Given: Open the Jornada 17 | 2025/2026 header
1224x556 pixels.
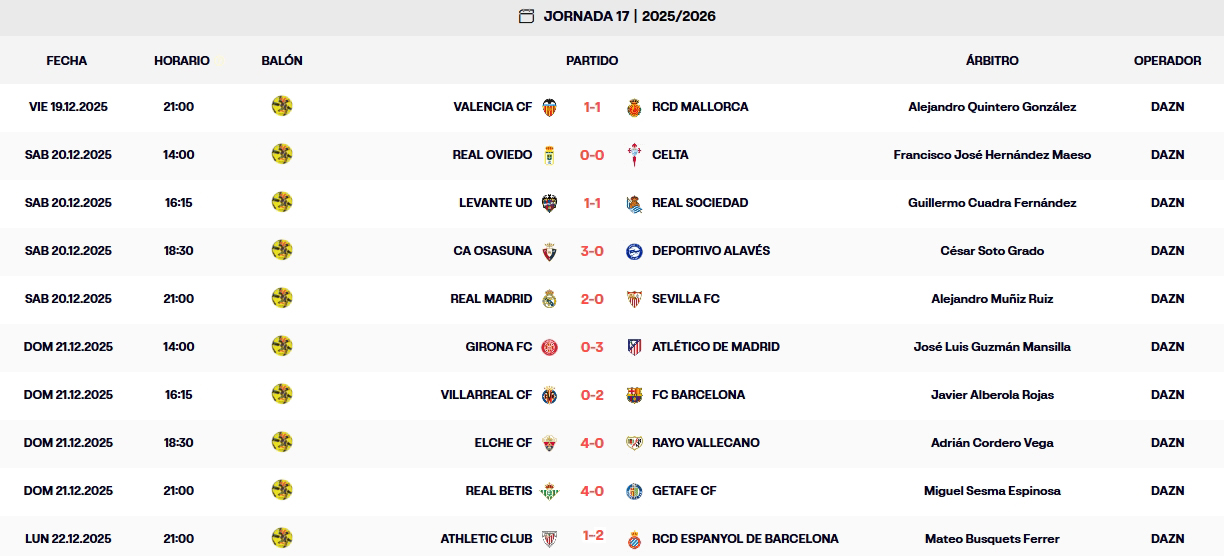Looking at the screenshot, I should click(x=629, y=16).
